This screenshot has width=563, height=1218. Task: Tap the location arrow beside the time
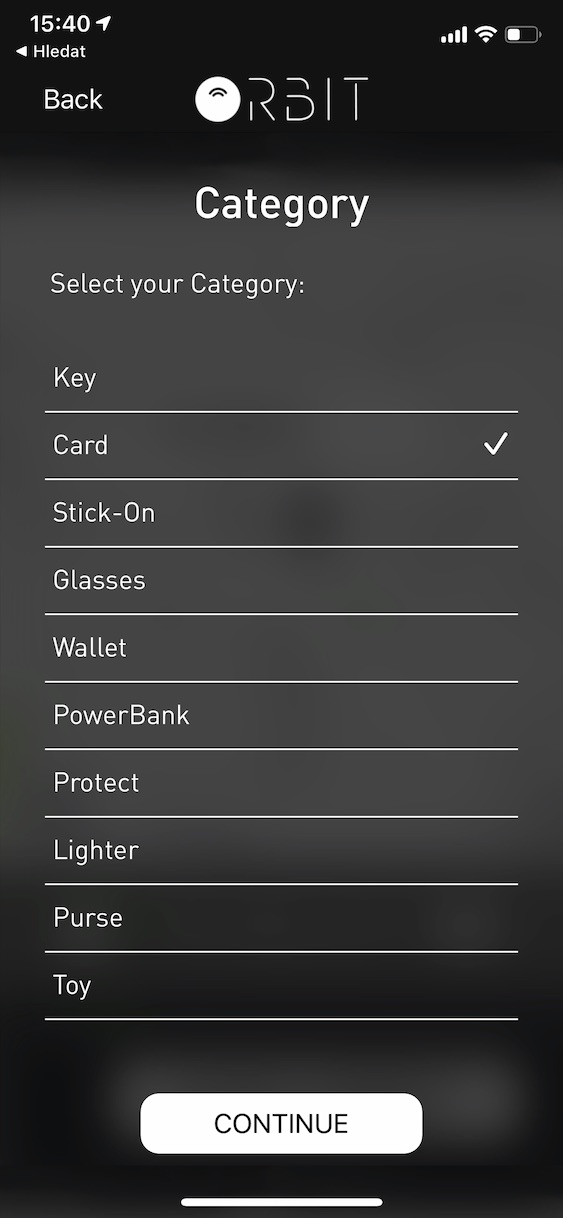(106, 23)
